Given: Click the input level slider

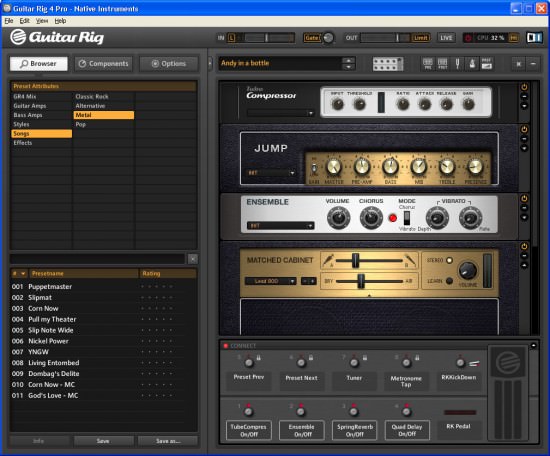Looking at the screenshot, I should (x=266, y=38).
